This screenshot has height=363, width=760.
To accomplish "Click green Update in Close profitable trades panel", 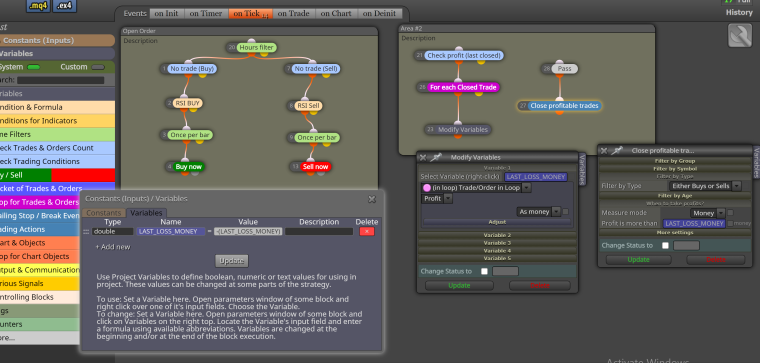I will 638,260.
